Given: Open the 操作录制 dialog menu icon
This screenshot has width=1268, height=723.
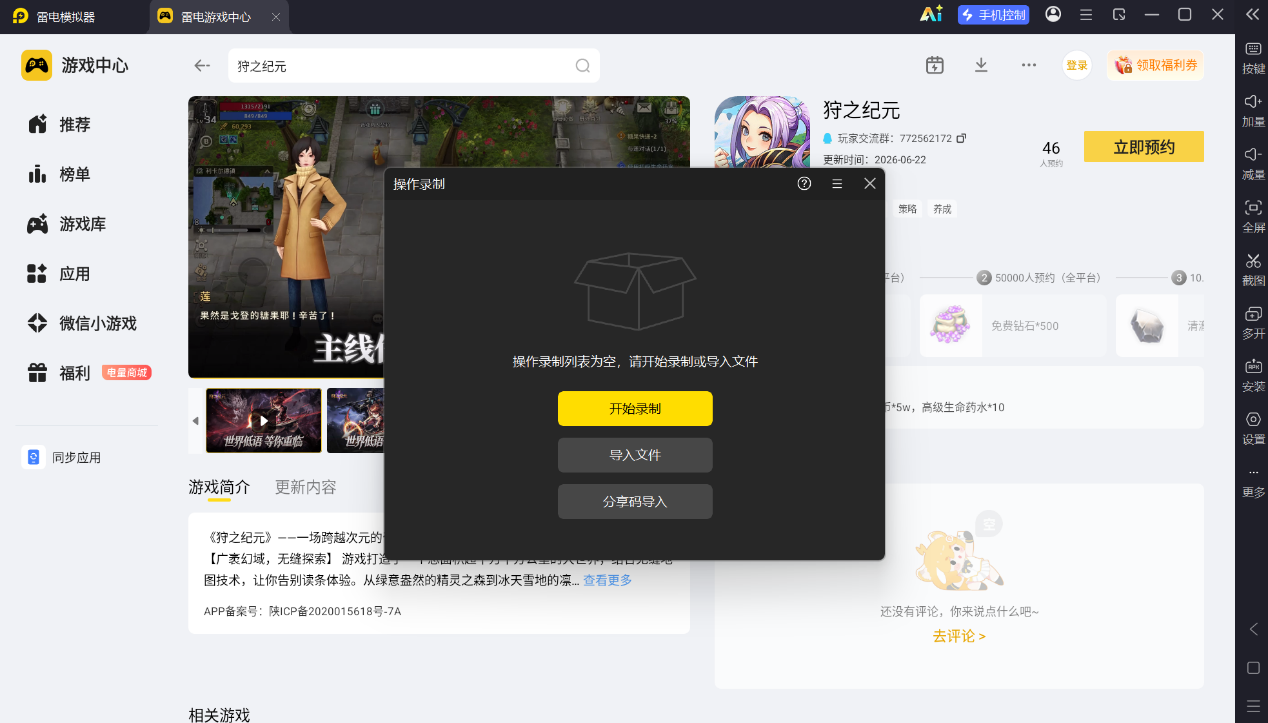Looking at the screenshot, I should pyautogui.click(x=837, y=184).
